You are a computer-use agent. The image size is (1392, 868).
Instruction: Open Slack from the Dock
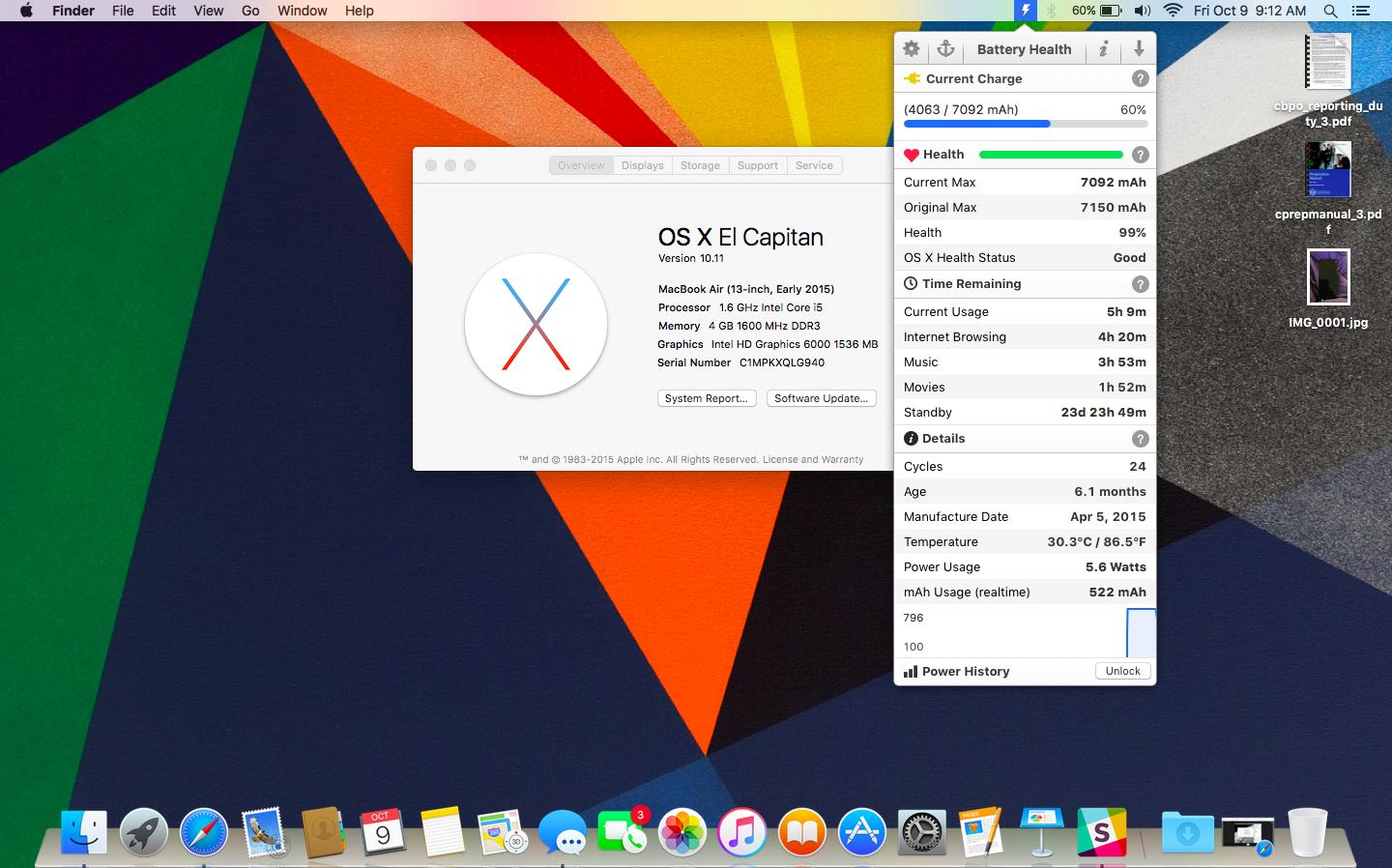(1102, 831)
